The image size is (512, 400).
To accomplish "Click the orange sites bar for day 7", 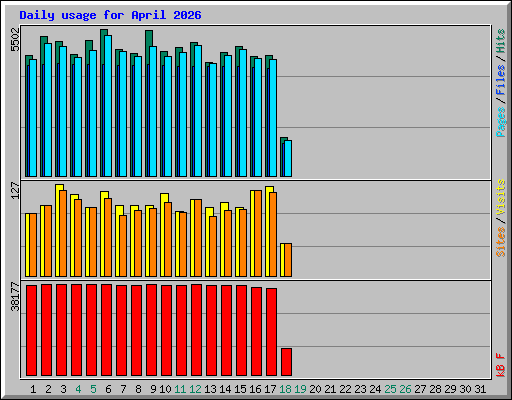I will pos(123,246).
